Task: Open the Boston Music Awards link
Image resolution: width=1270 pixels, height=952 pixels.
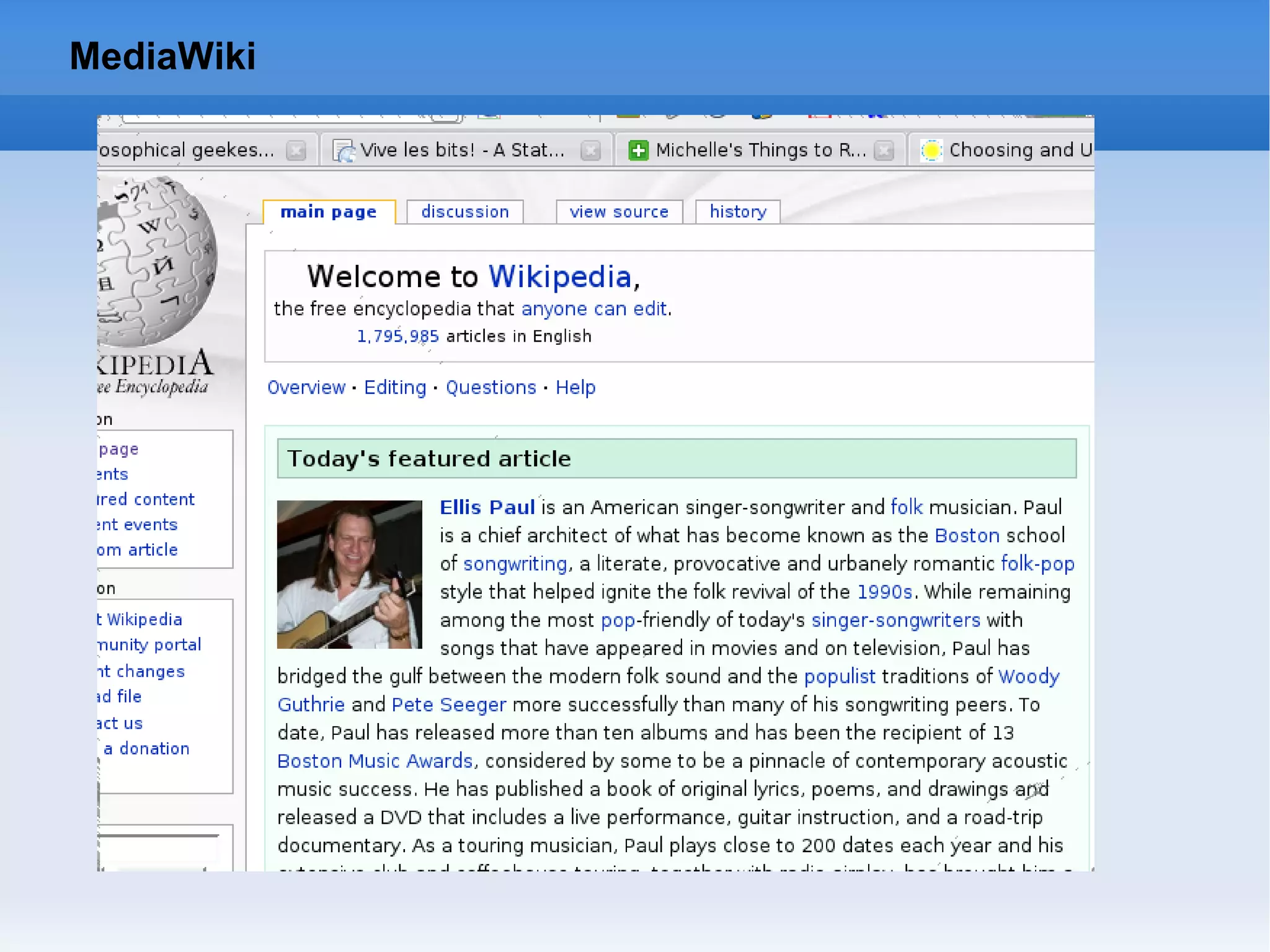Action: pyautogui.click(x=375, y=761)
